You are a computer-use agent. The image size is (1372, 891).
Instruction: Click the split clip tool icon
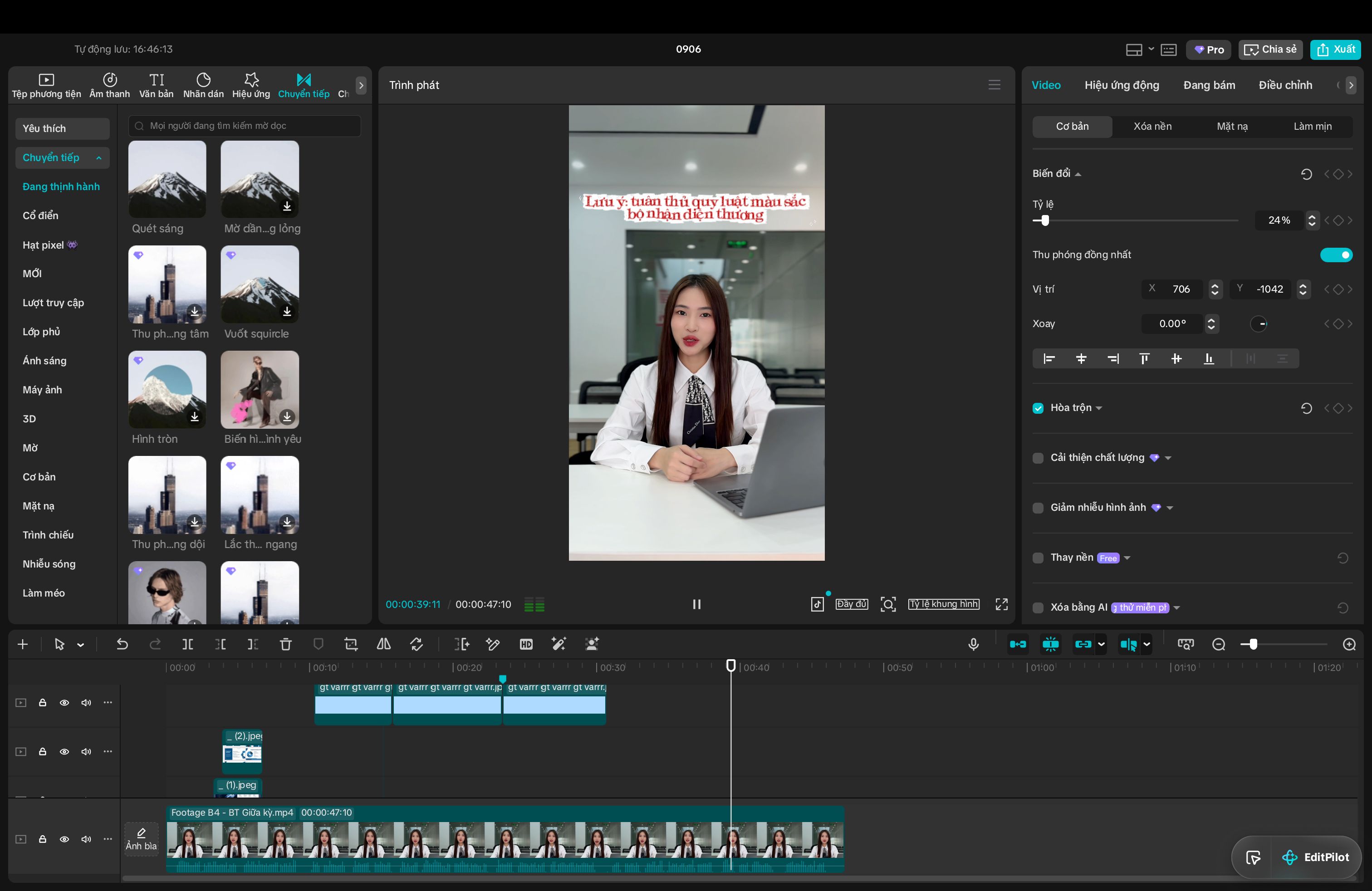point(188,644)
